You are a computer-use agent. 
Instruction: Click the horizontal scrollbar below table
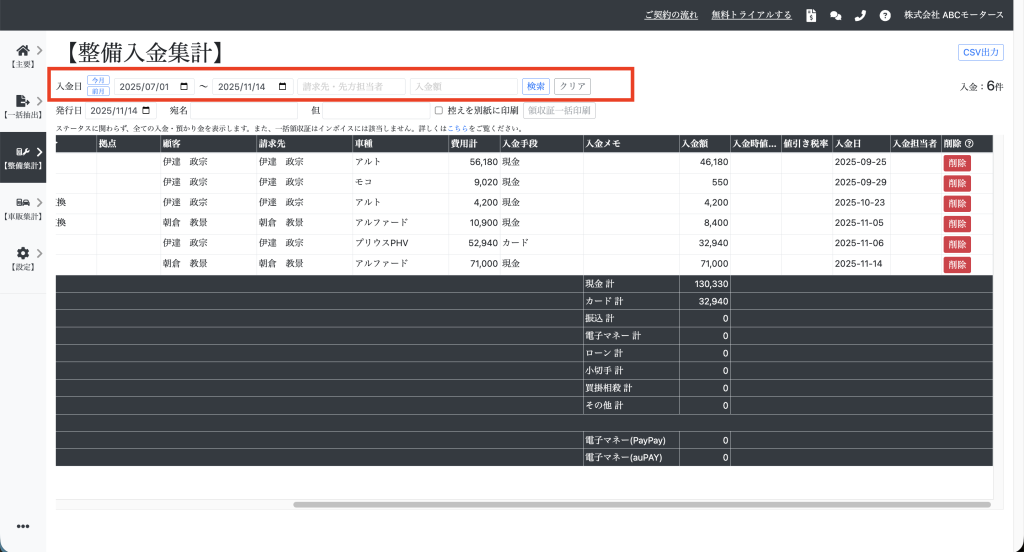pos(640,505)
